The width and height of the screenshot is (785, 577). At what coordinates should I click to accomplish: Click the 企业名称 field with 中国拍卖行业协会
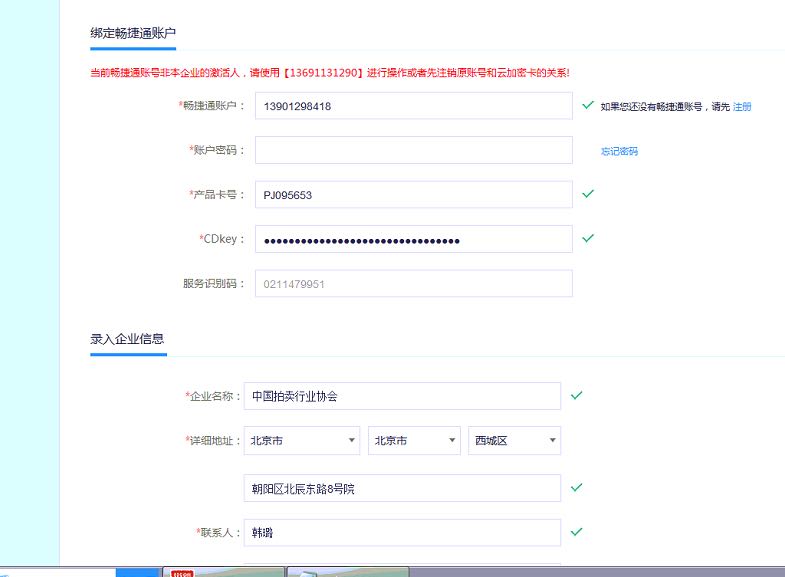tap(402, 396)
